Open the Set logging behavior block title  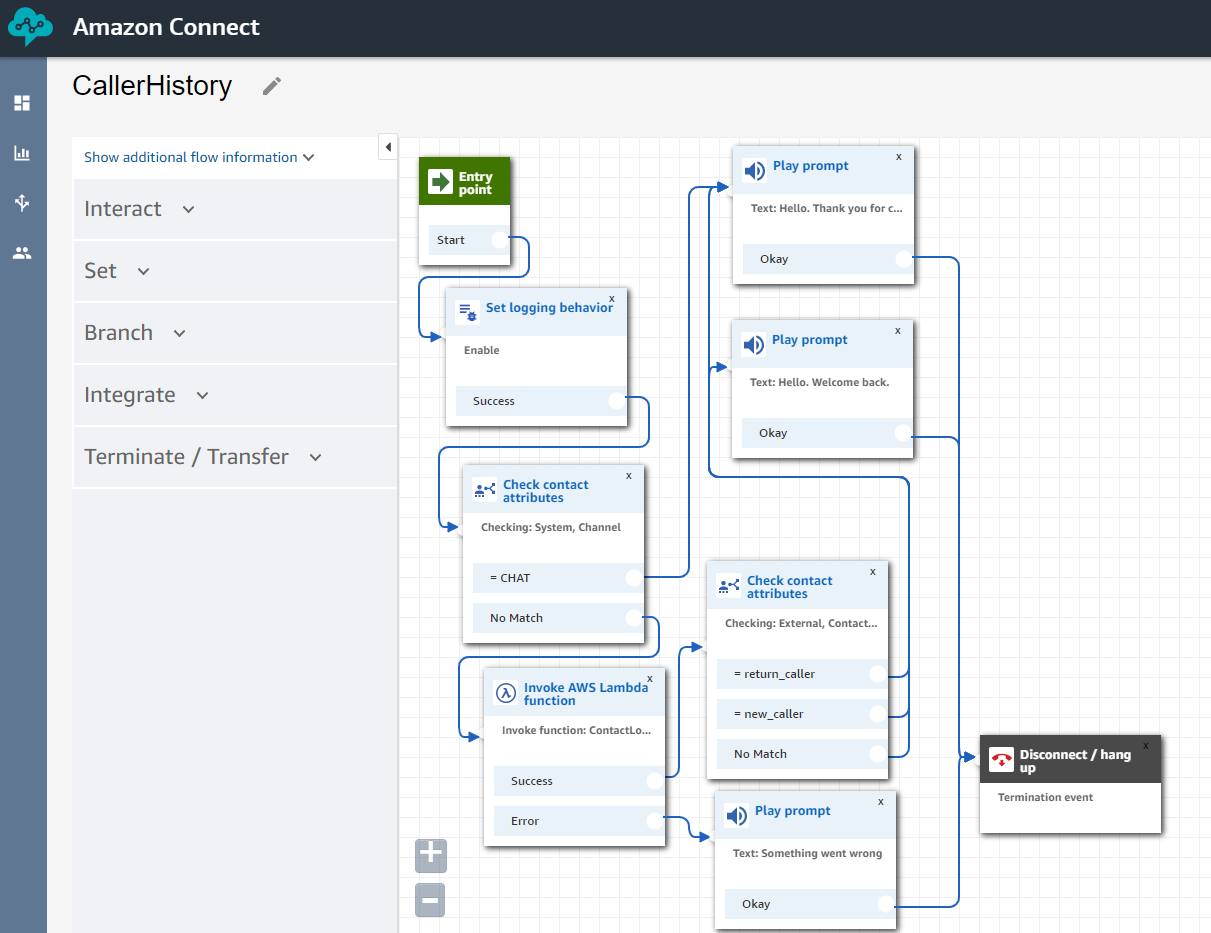(549, 308)
